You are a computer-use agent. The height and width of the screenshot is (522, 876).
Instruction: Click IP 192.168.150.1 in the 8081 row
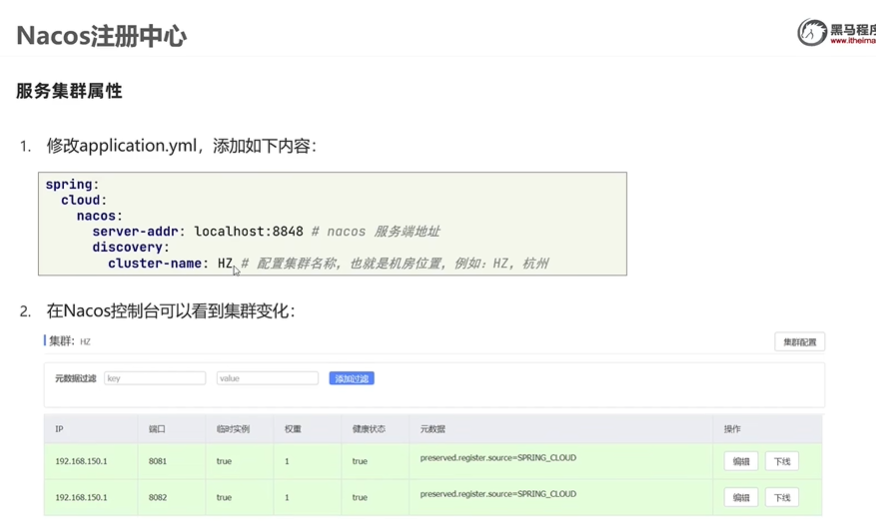[81, 461]
